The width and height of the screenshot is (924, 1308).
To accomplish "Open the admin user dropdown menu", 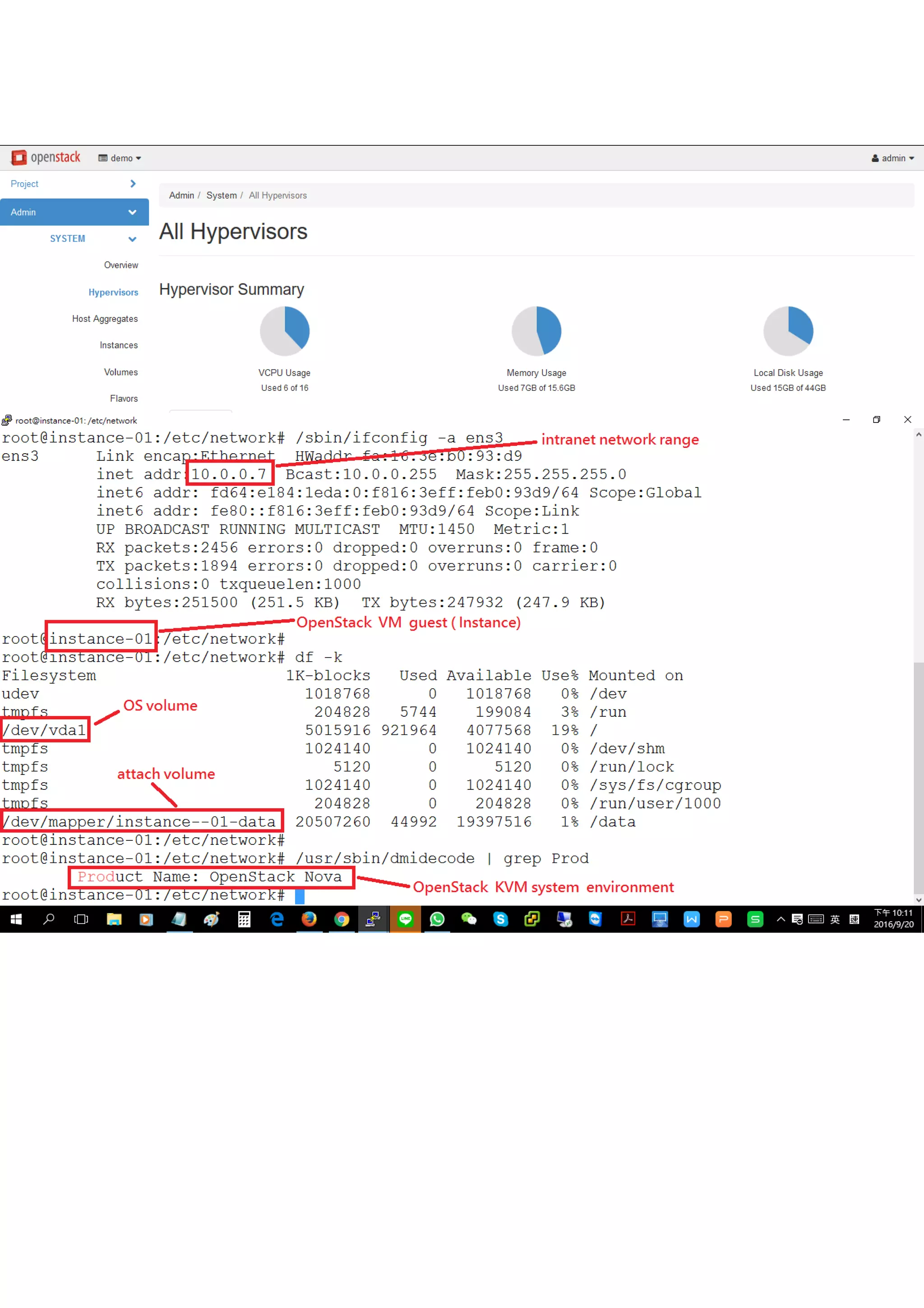I will tap(892, 158).
